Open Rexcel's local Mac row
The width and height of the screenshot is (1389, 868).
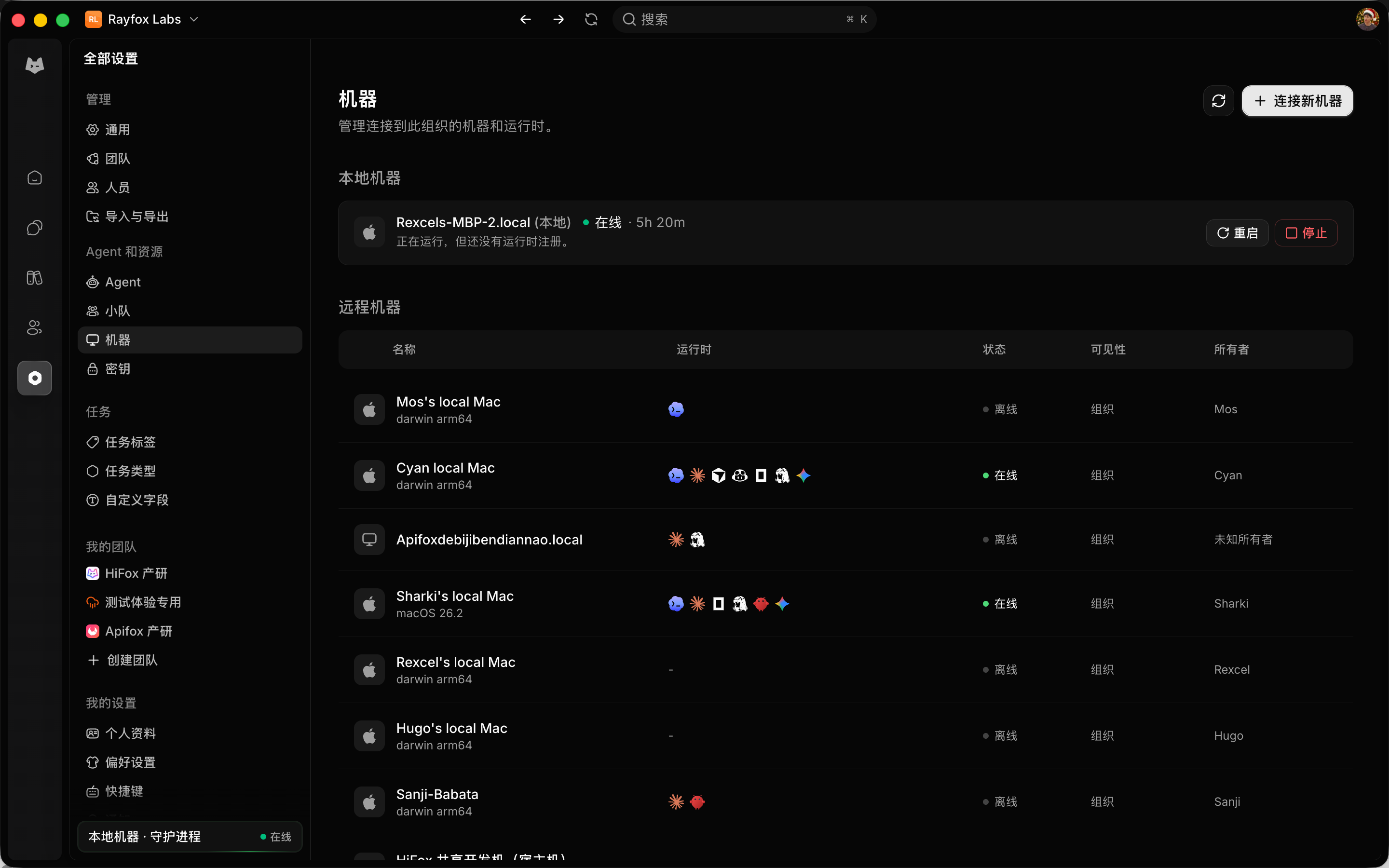click(x=845, y=670)
